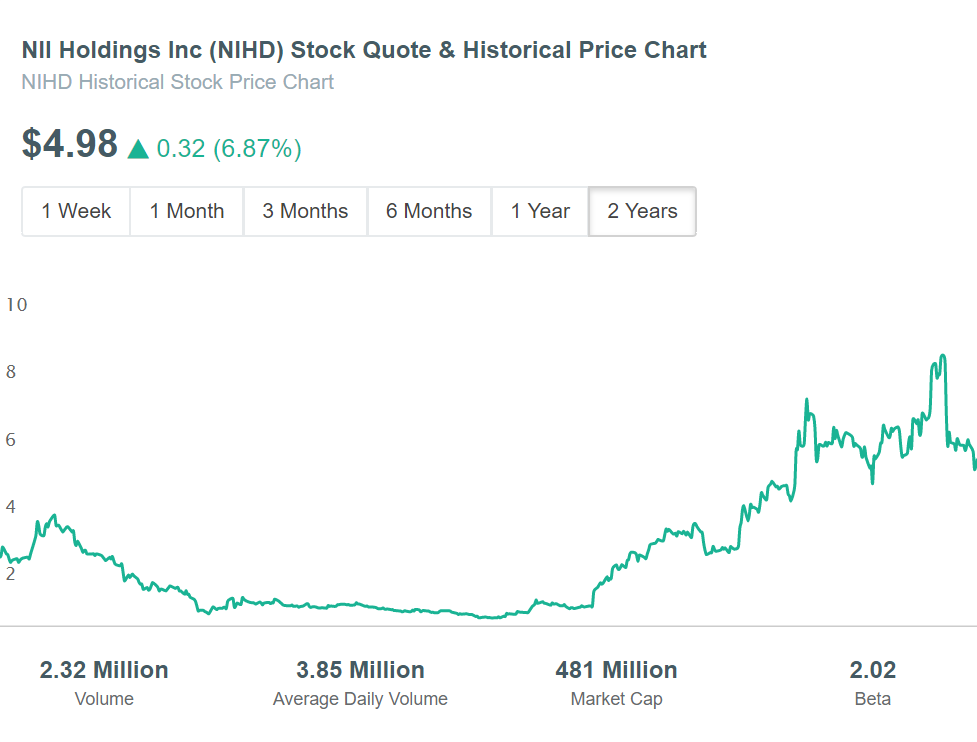
Task: Show the 6 Months price history
Action: tap(429, 211)
